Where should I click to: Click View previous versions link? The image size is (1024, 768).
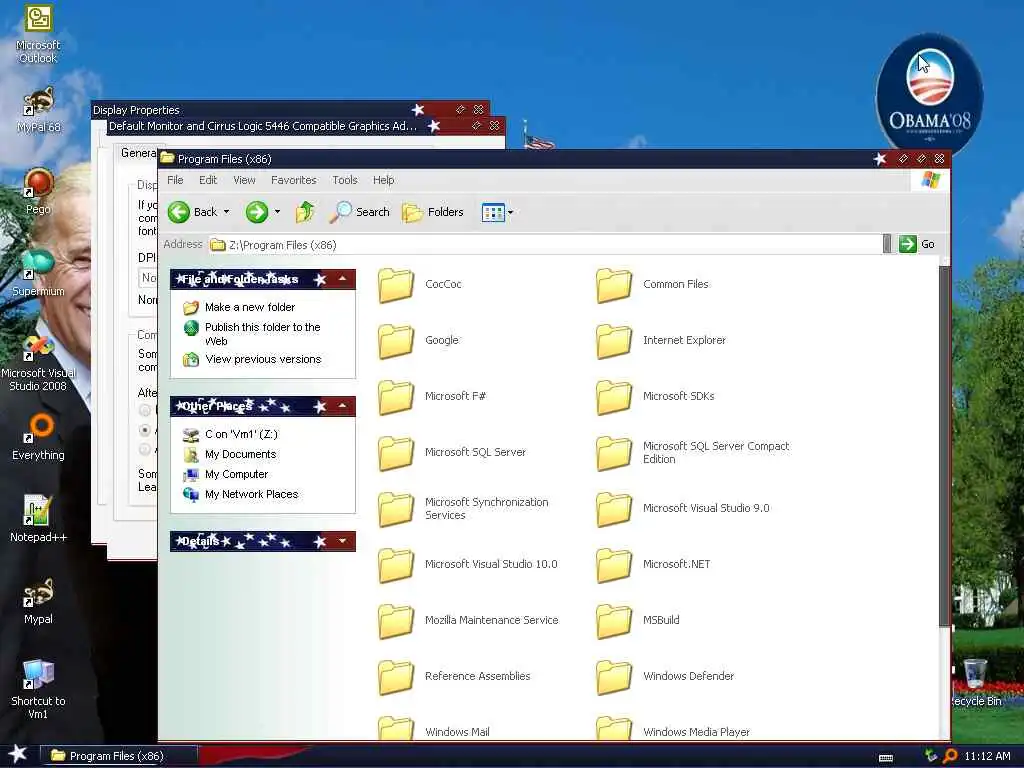pos(263,359)
